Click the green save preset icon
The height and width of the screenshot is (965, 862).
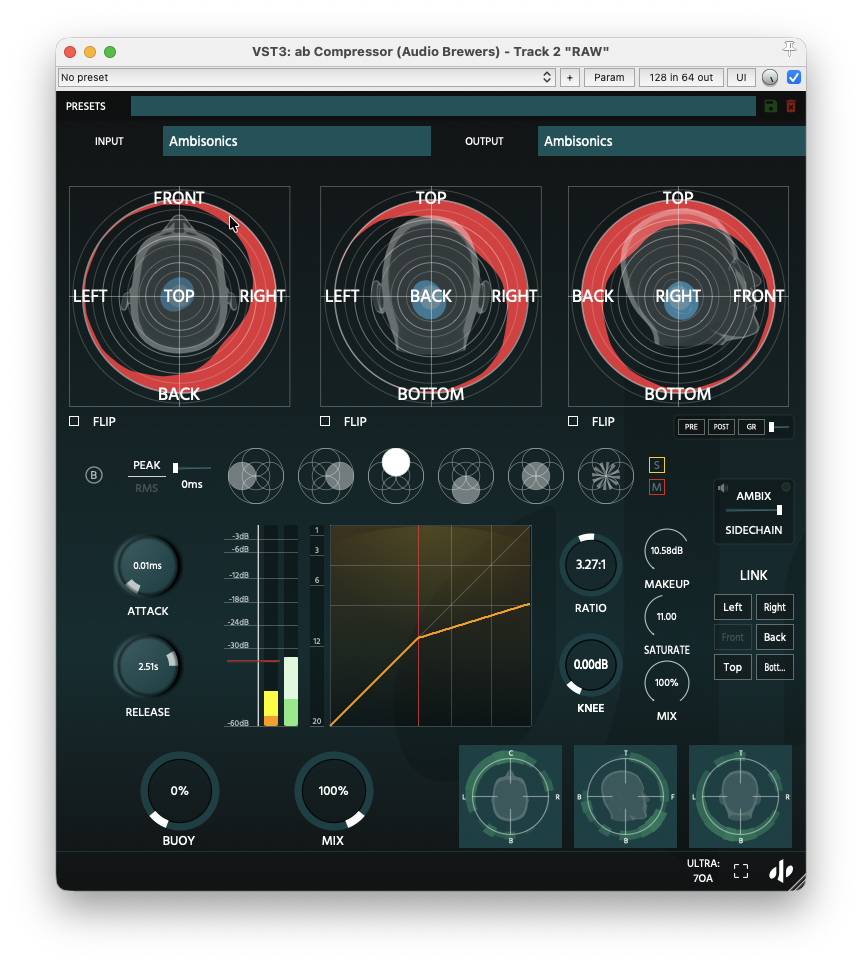770,106
